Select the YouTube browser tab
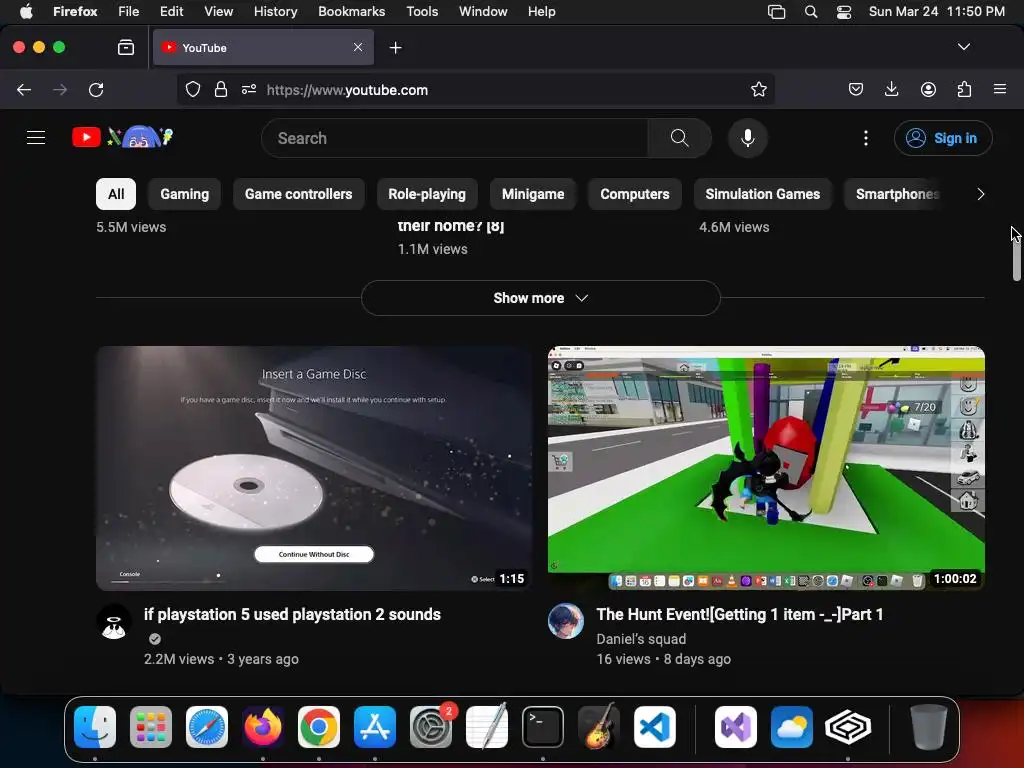This screenshot has width=1024, height=768. point(263,47)
